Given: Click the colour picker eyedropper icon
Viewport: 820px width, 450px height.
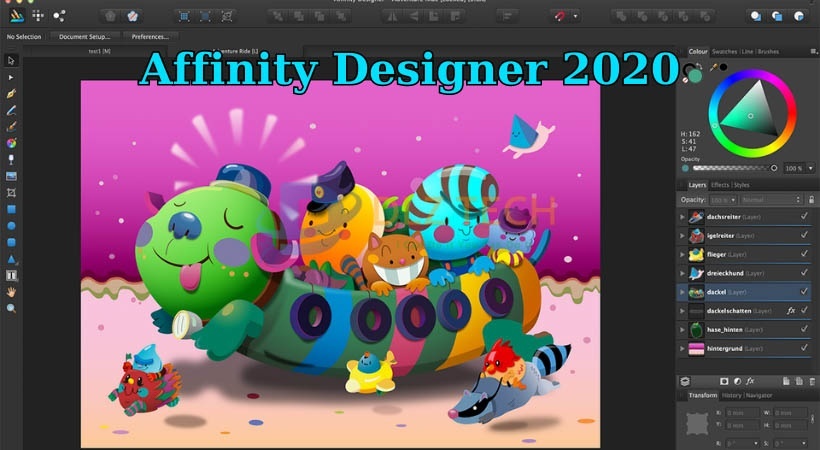Looking at the screenshot, I should click(713, 66).
